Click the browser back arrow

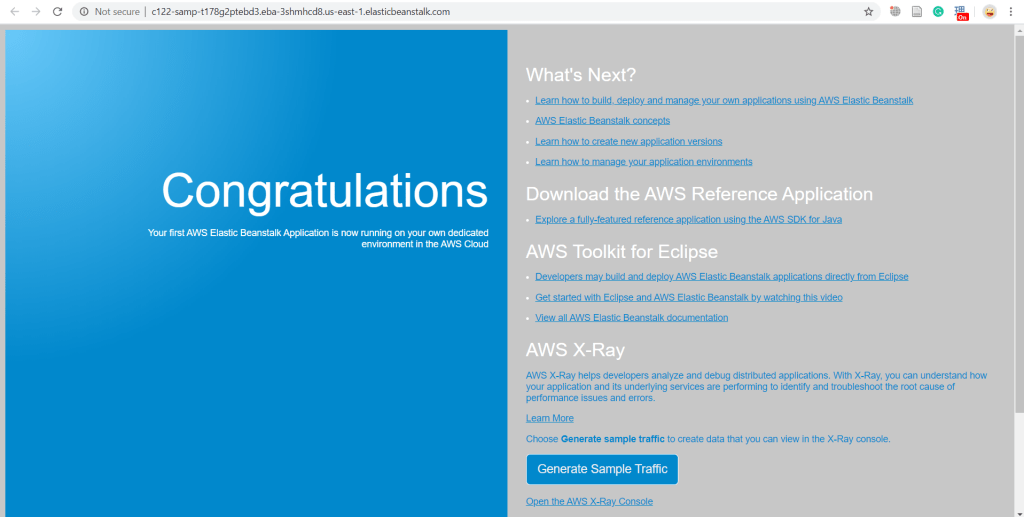14,12
